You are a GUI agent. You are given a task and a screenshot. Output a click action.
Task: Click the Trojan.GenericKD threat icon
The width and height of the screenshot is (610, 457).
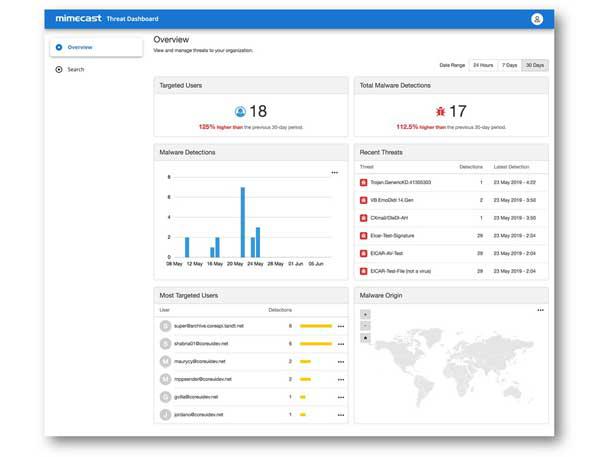tap(363, 182)
